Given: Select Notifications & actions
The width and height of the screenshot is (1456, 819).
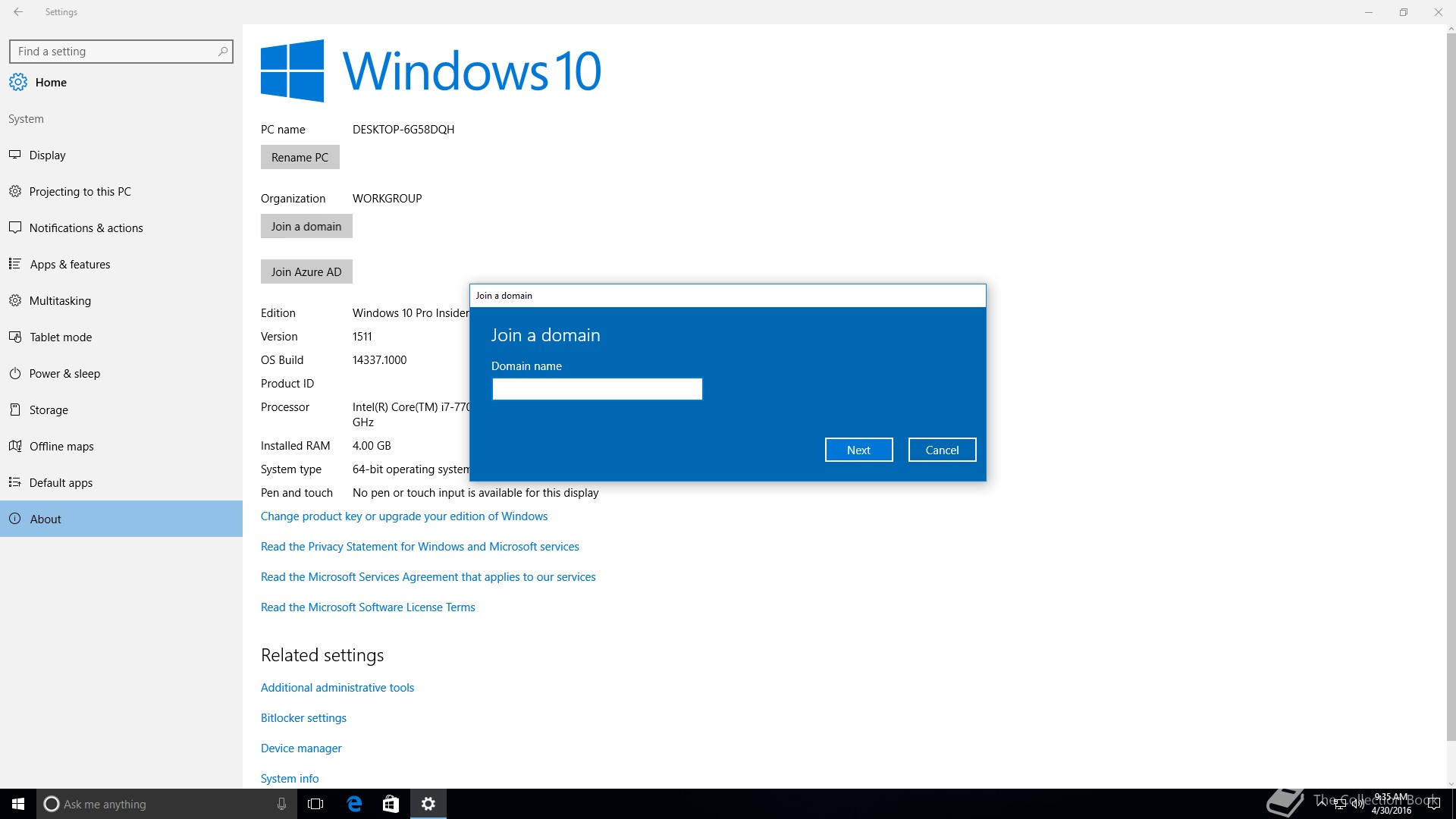Looking at the screenshot, I should tap(121, 227).
